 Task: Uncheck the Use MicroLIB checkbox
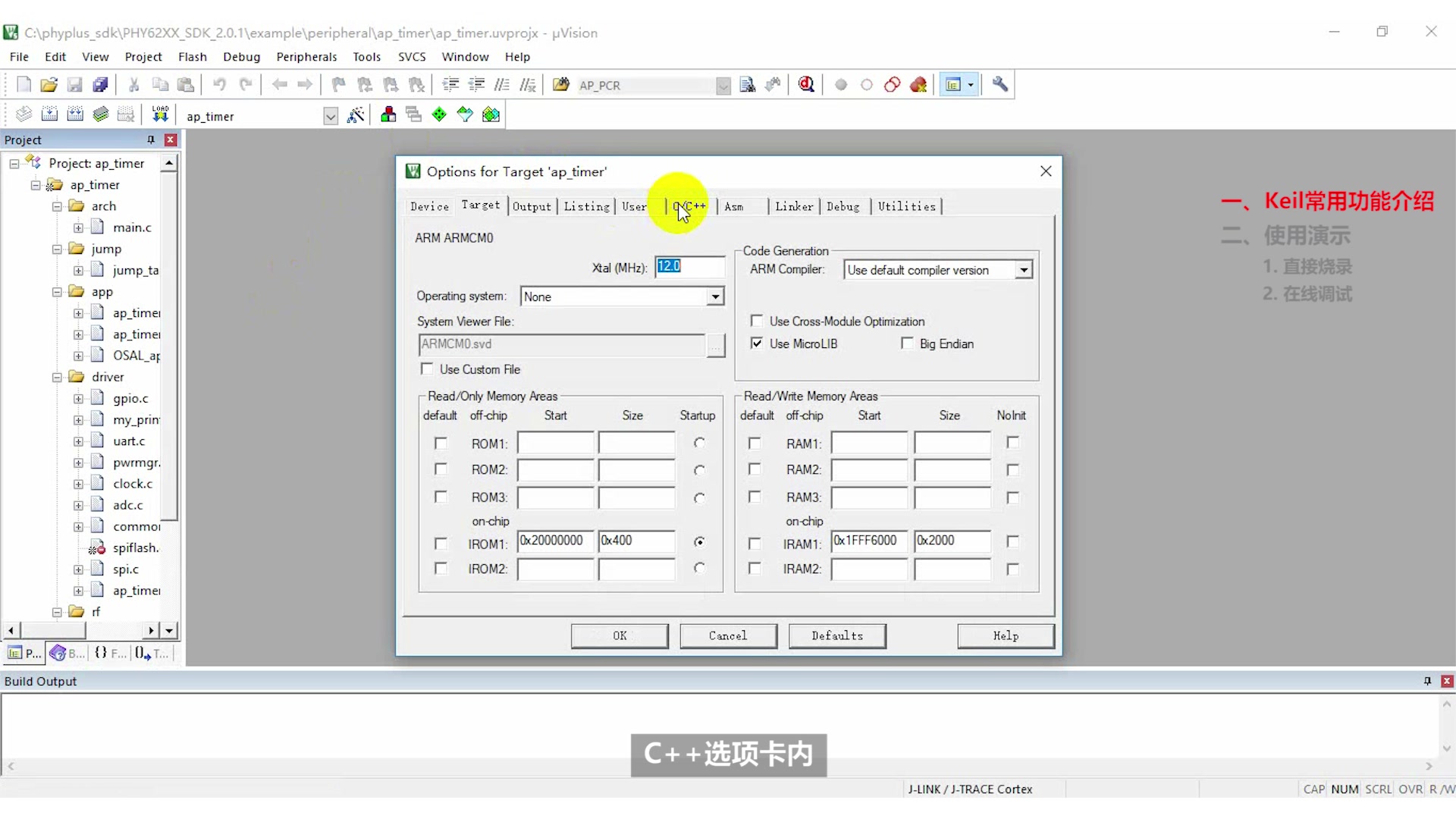[756, 344]
